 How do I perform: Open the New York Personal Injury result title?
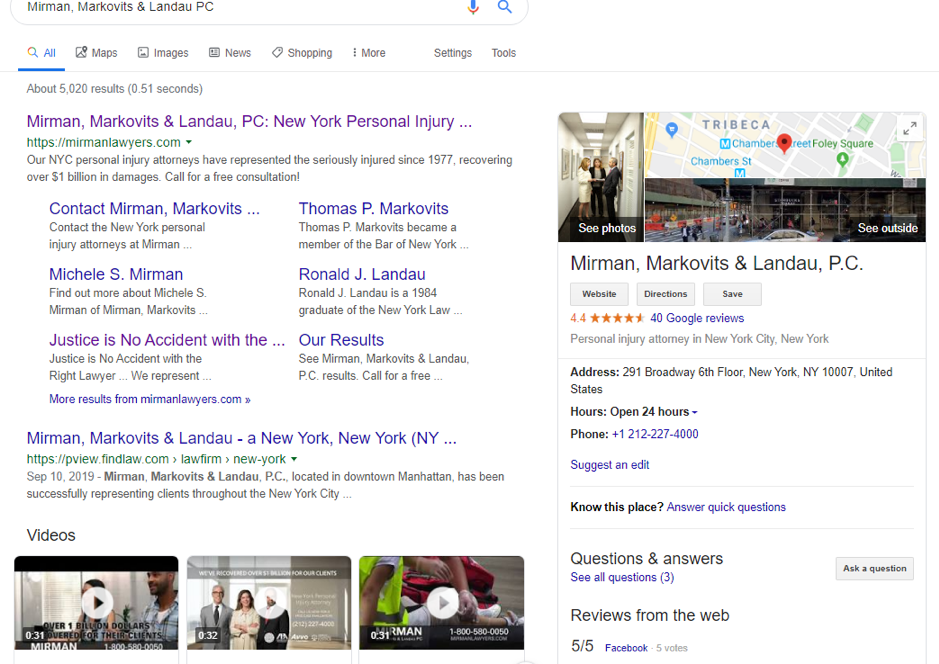click(249, 122)
